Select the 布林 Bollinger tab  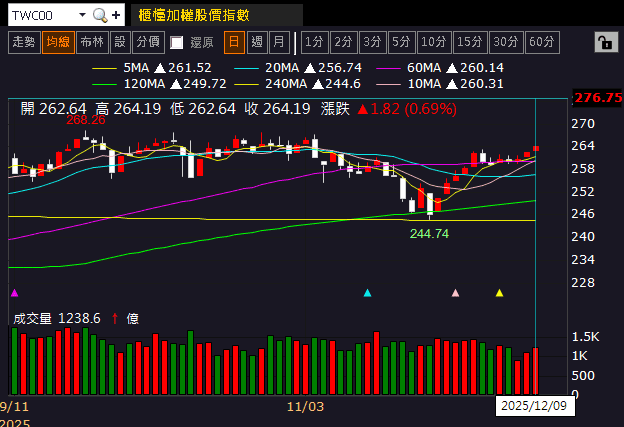click(92, 42)
